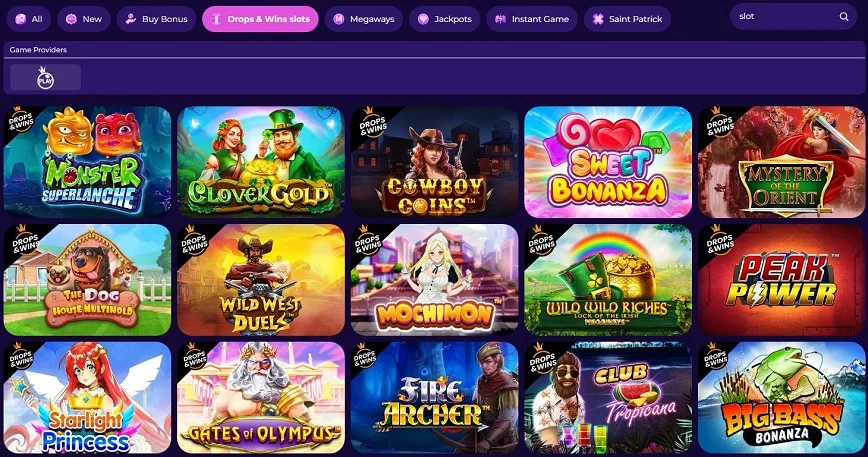Click the search field containing slot
Screen dimensions: 868x457
tap(793, 17)
